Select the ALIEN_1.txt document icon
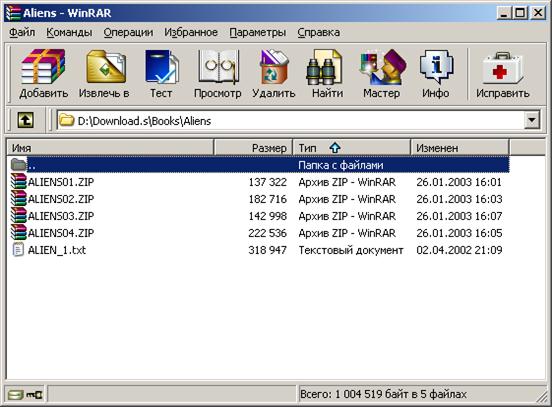This screenshot has width=552, height=407. tap(18, 250)
